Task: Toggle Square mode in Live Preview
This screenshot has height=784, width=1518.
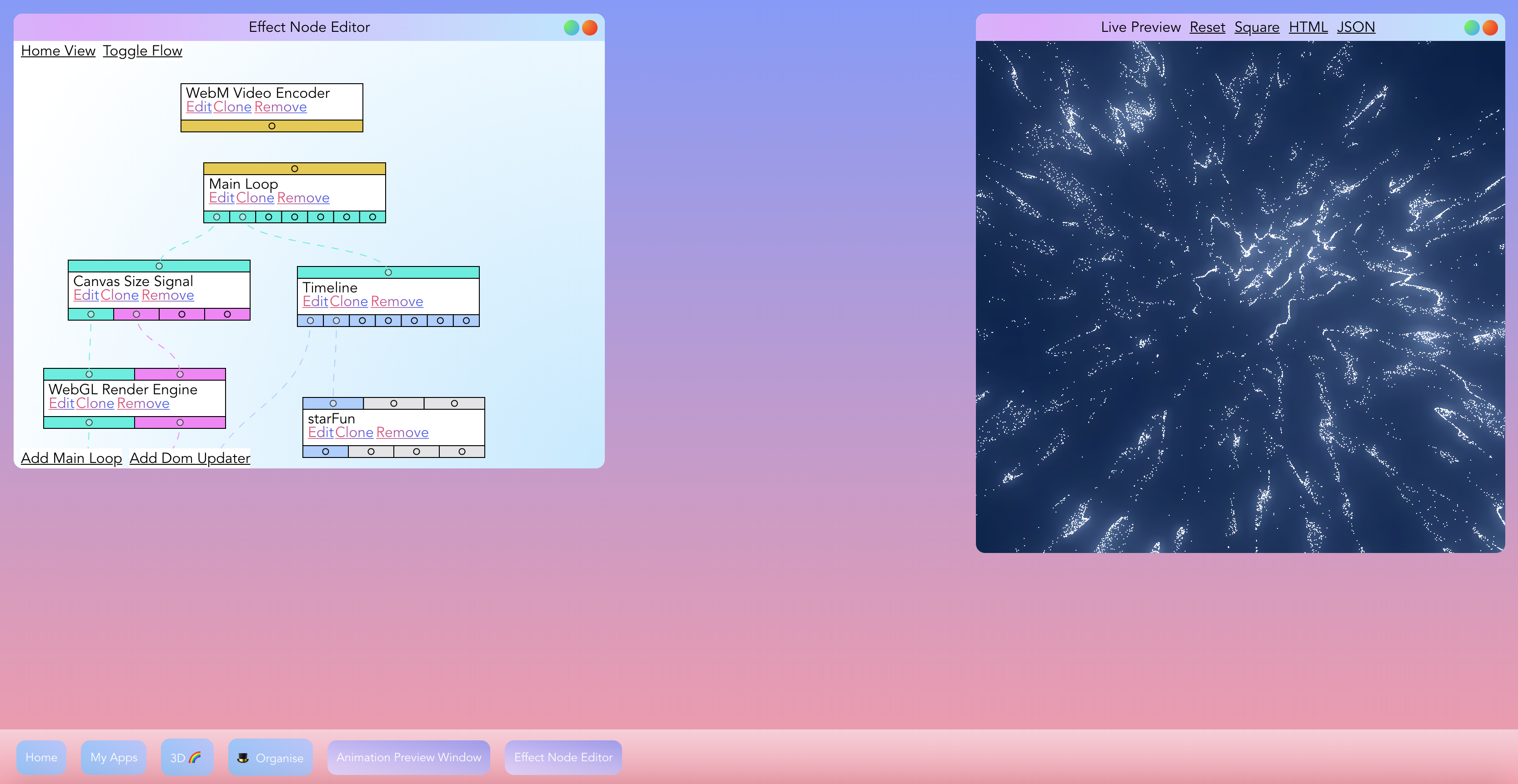Action: click(x=1257, y=27)
